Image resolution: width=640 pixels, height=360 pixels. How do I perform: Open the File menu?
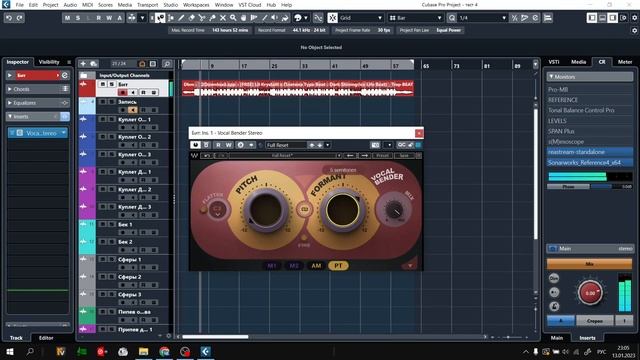click(19, 5)
